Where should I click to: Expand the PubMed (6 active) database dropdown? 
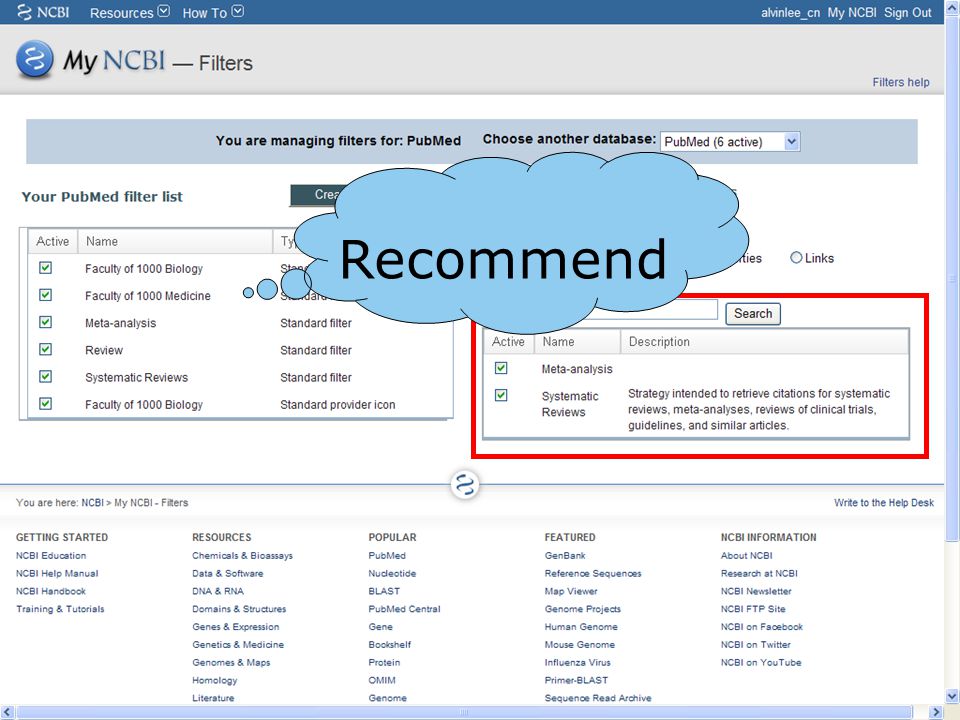[x=730, y=141]
